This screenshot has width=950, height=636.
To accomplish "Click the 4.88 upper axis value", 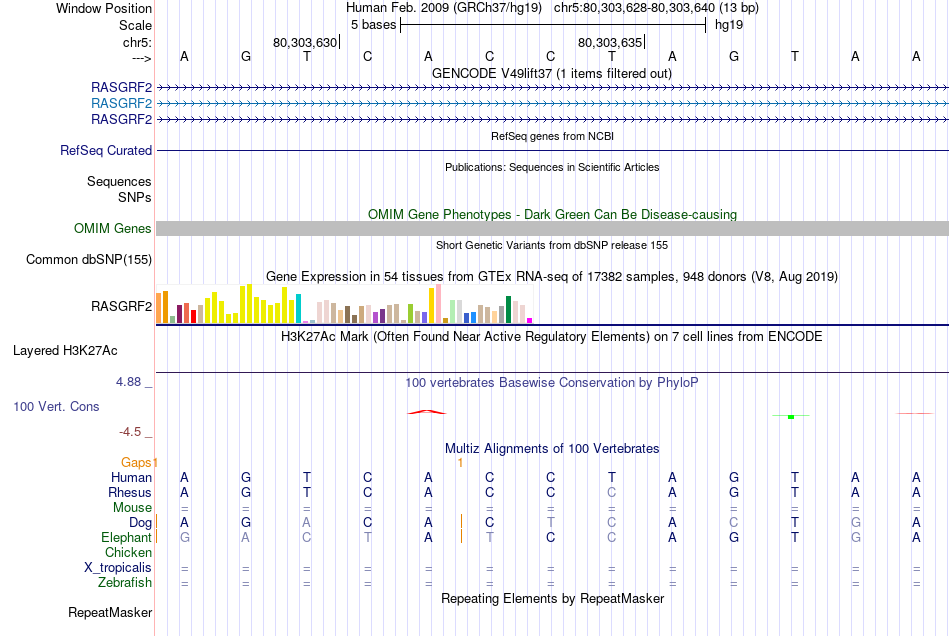I will point(128,382).
